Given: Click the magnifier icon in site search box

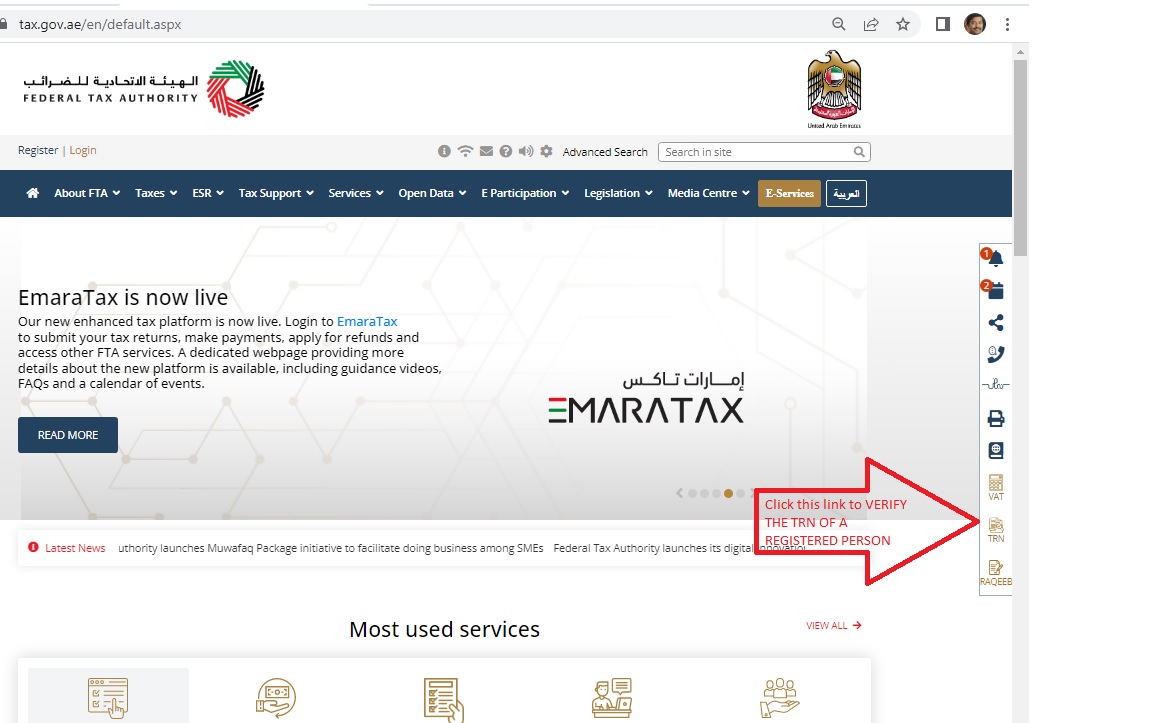Looking at the screenshot, I should [x=859, y=152].
